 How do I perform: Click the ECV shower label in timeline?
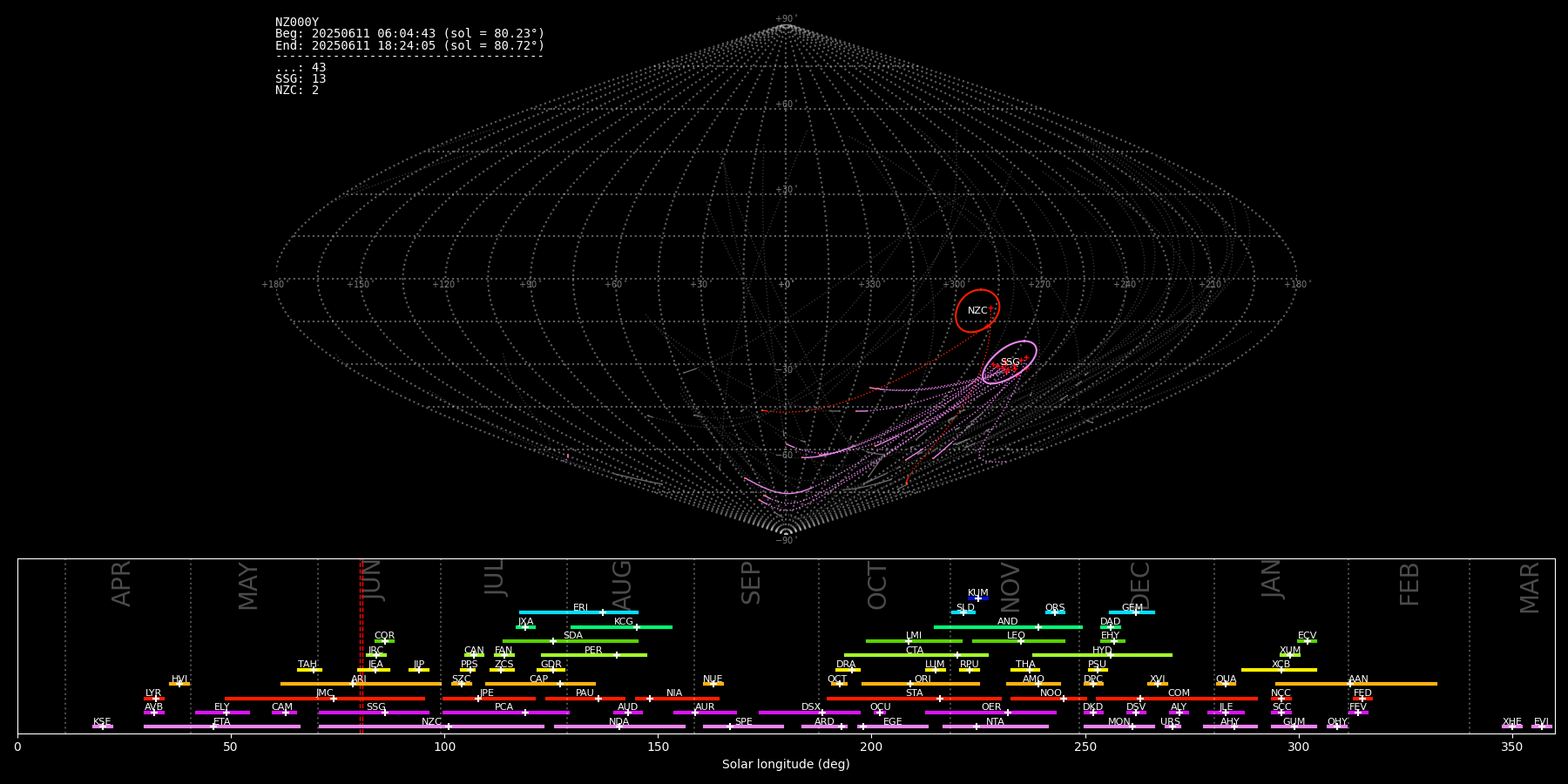pos(1307,636)
